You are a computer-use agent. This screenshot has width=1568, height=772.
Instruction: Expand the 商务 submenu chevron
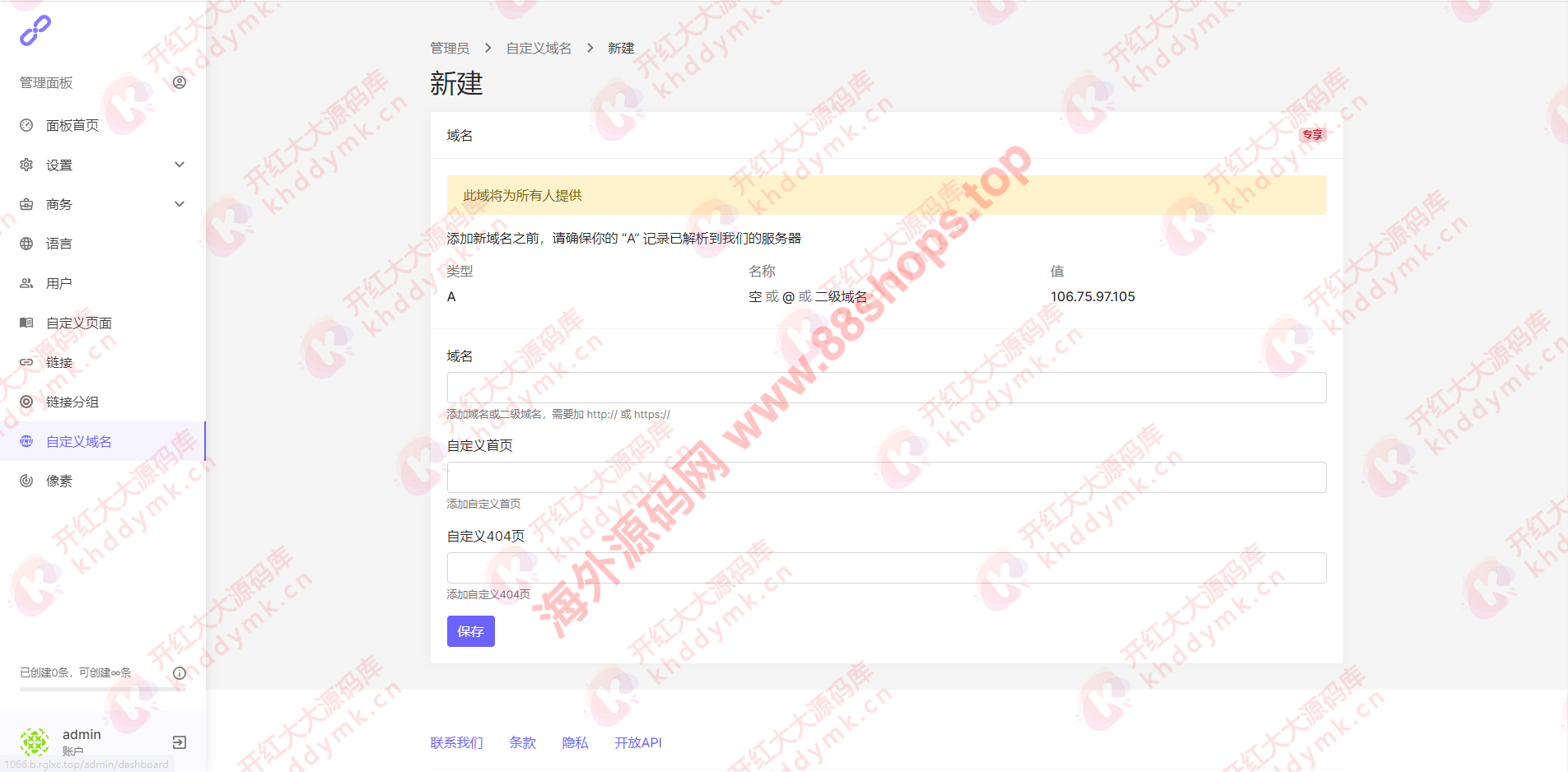(180, 204)
